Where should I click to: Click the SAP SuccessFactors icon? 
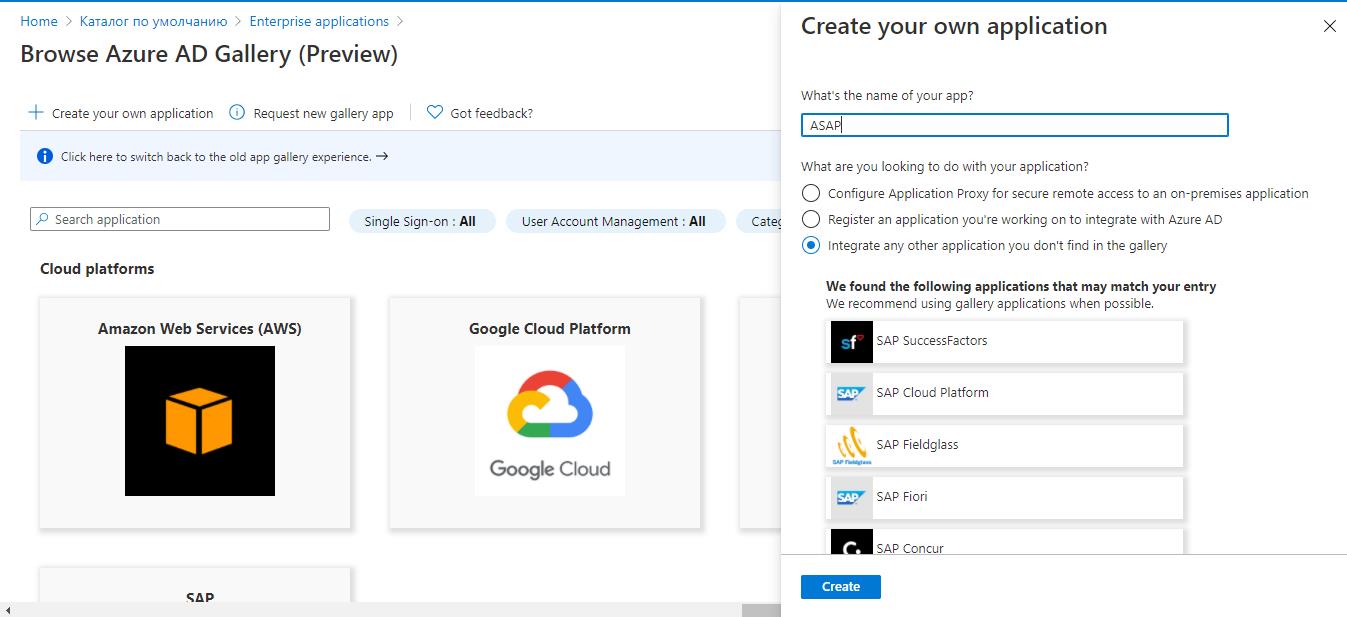click(x=851, y=342)
